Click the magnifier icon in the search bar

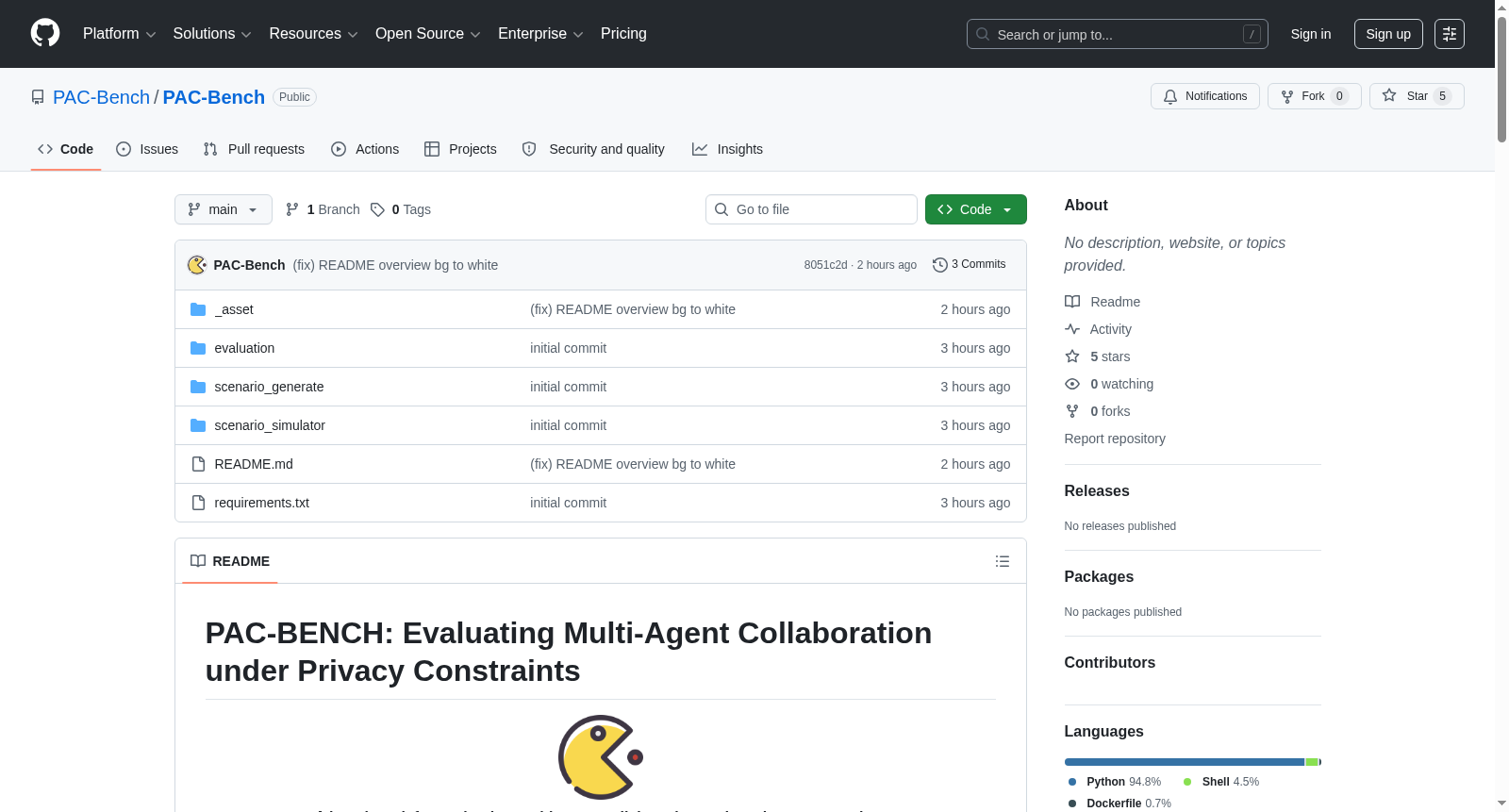(x=983, y=34)
